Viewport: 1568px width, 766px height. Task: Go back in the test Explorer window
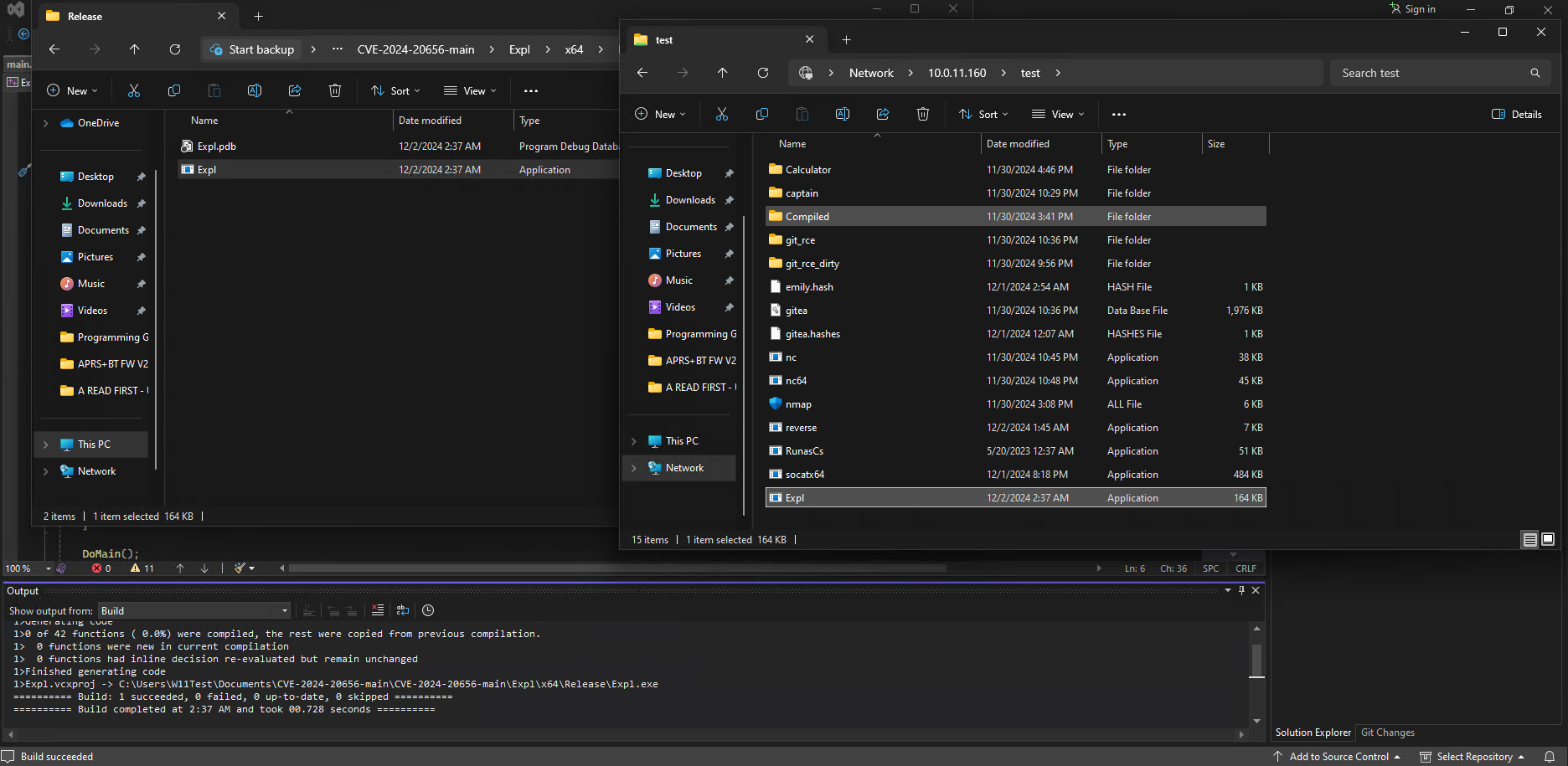point(642,73)
